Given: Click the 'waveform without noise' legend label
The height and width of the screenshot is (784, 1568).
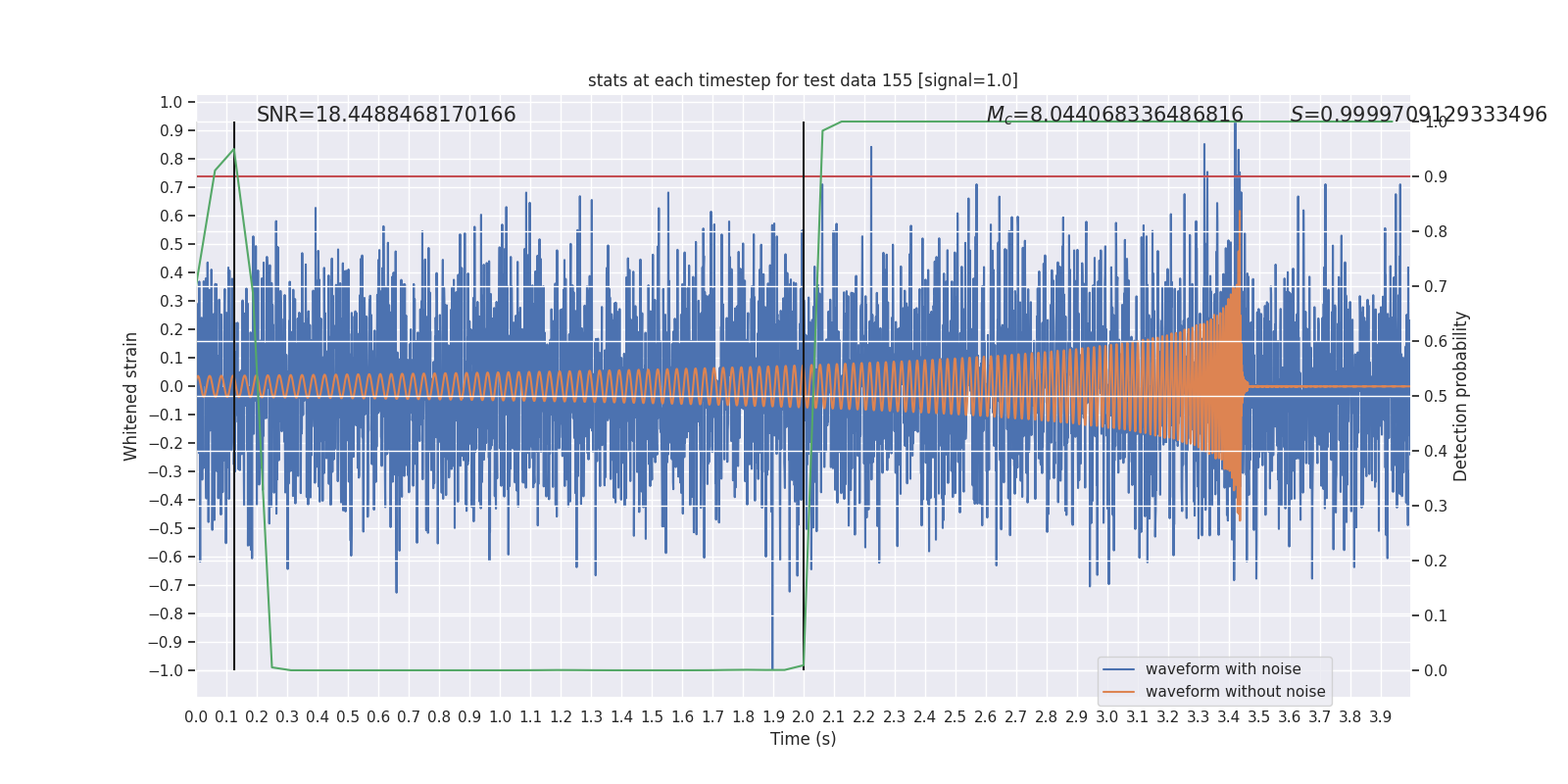Looking at the screenshot, I should [1235, 692].
